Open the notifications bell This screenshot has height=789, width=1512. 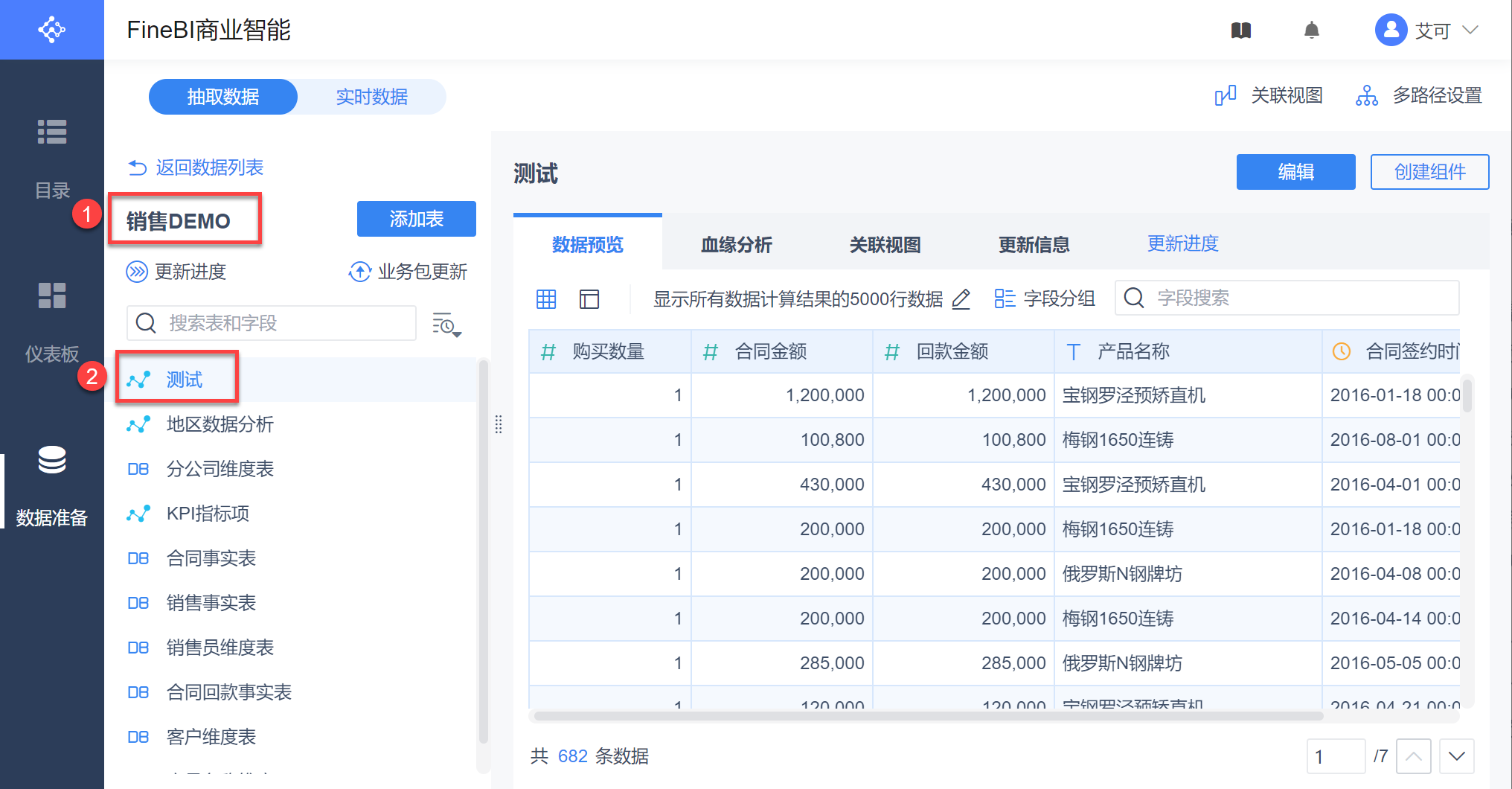click(1311, 31)
